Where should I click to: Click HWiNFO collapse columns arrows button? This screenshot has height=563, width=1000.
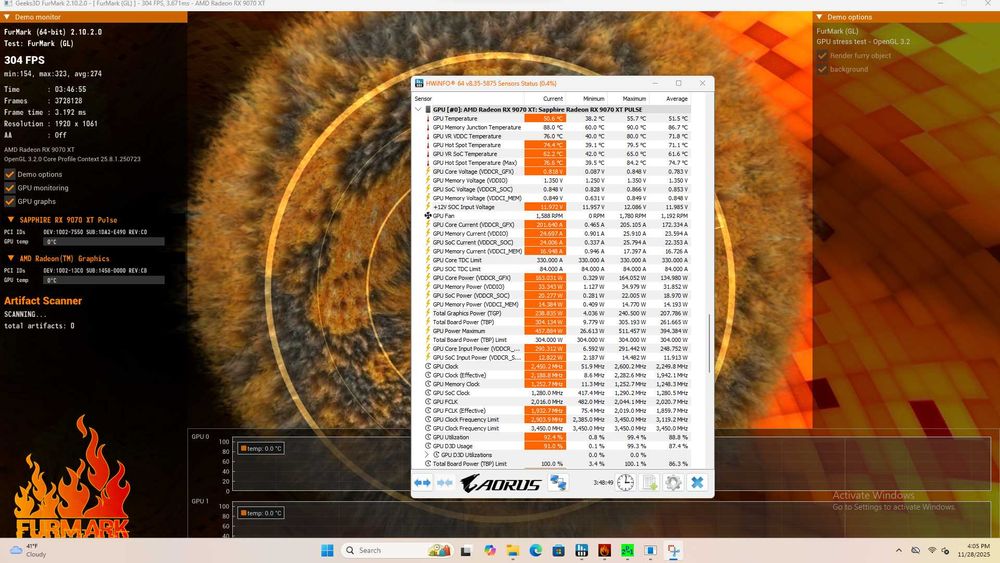pyautogui.click(x=445, y=483)
